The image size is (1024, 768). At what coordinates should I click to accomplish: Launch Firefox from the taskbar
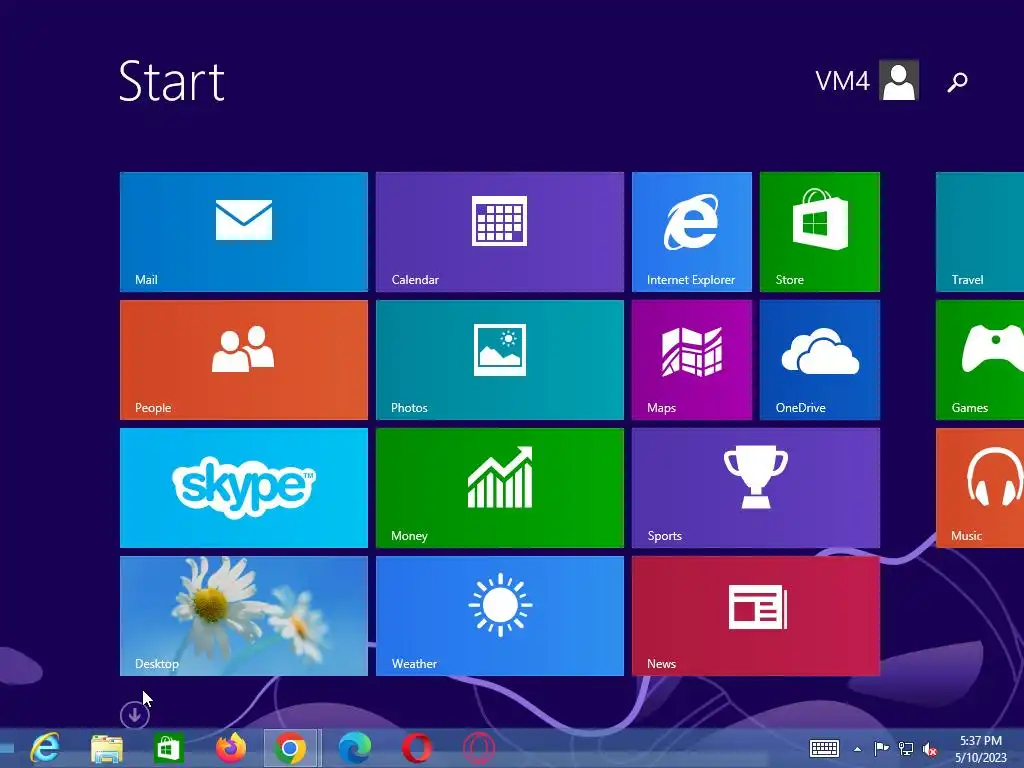(231, 748)
